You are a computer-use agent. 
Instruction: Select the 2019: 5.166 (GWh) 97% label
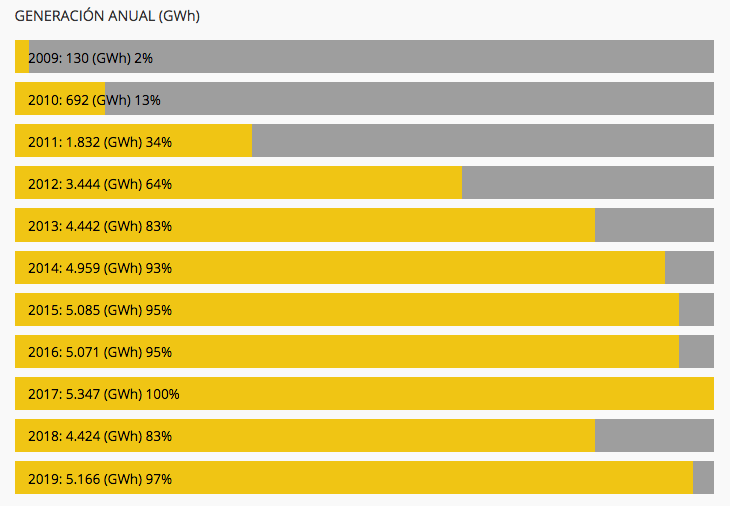point(100,479)
